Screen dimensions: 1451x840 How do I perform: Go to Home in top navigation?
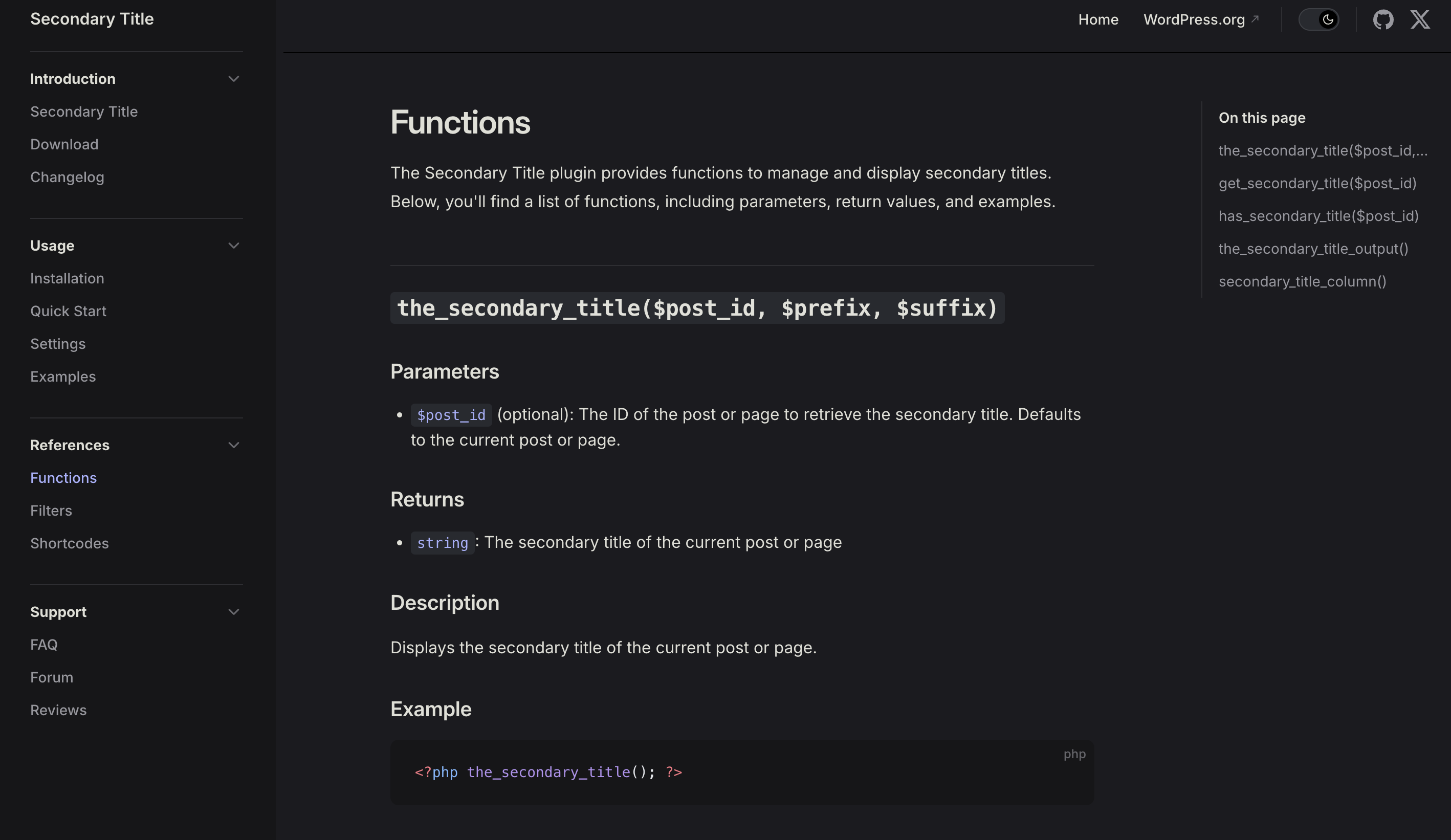(1098, 19)
